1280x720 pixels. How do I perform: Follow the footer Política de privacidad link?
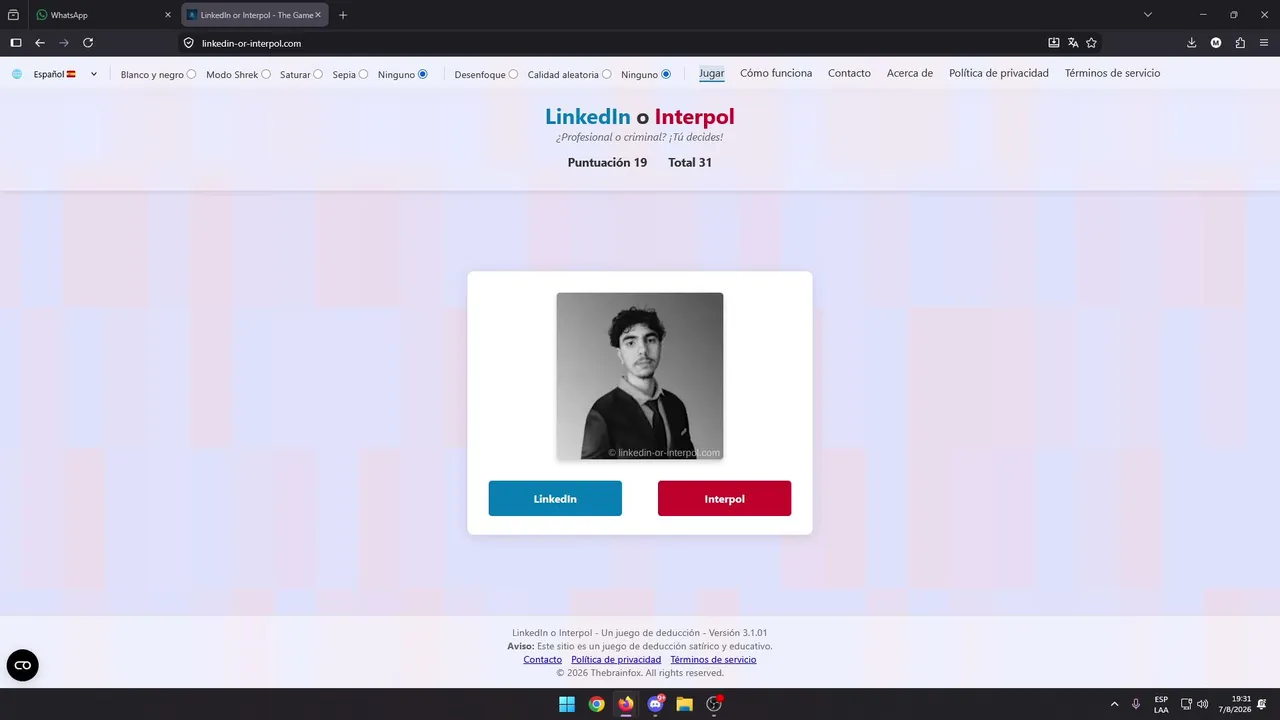tap(616, 660)
